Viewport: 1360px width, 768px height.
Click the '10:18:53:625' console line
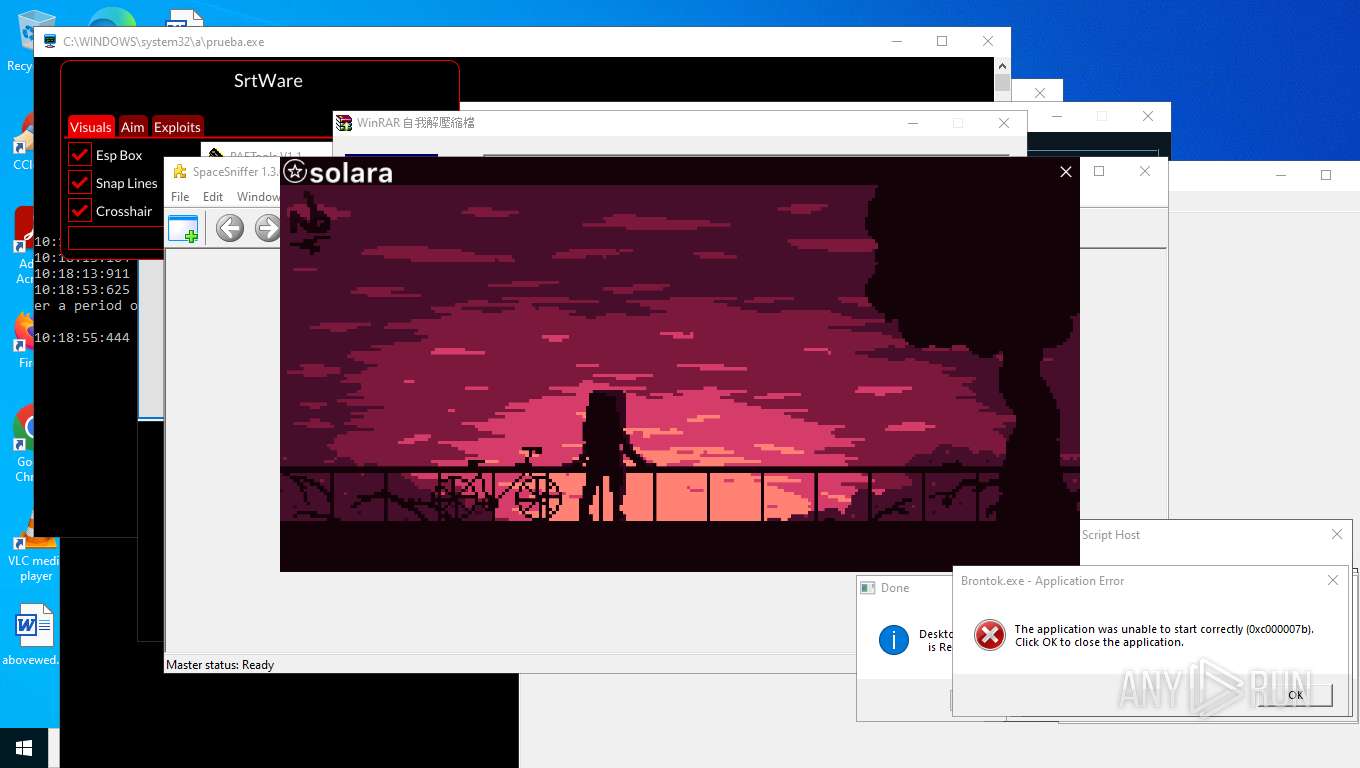tap(82, 290)
